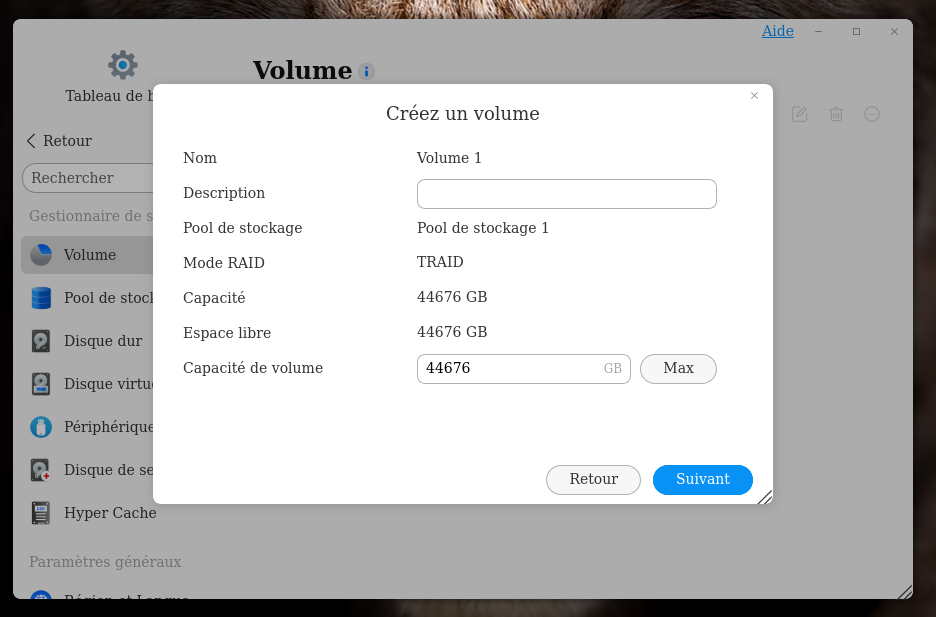Viewport: 936px width, 617px height.
Task: Click the Description text field
Action: [566, 194]
